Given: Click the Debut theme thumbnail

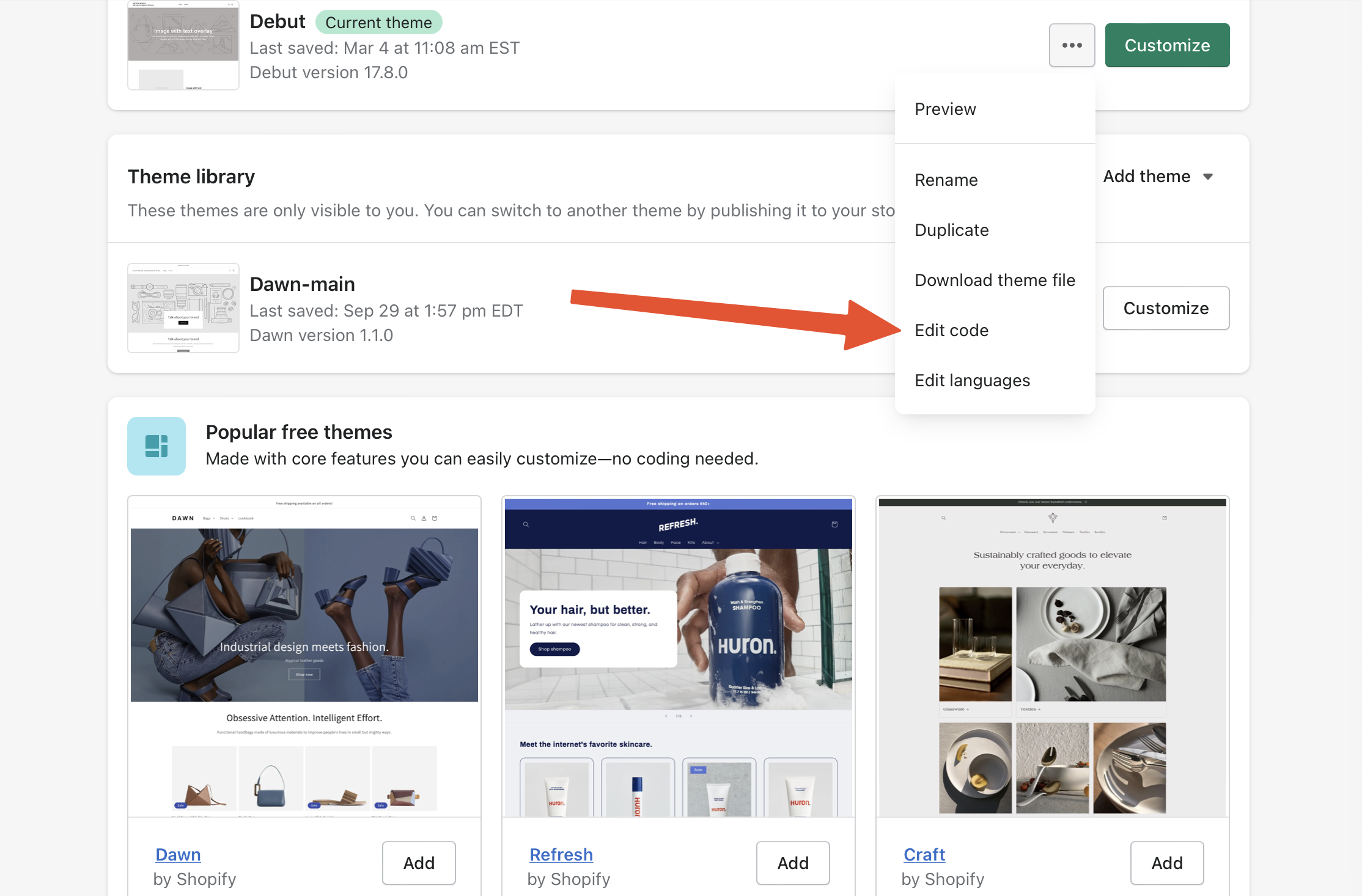Looking at the screenshot, I should click(183, 46).
